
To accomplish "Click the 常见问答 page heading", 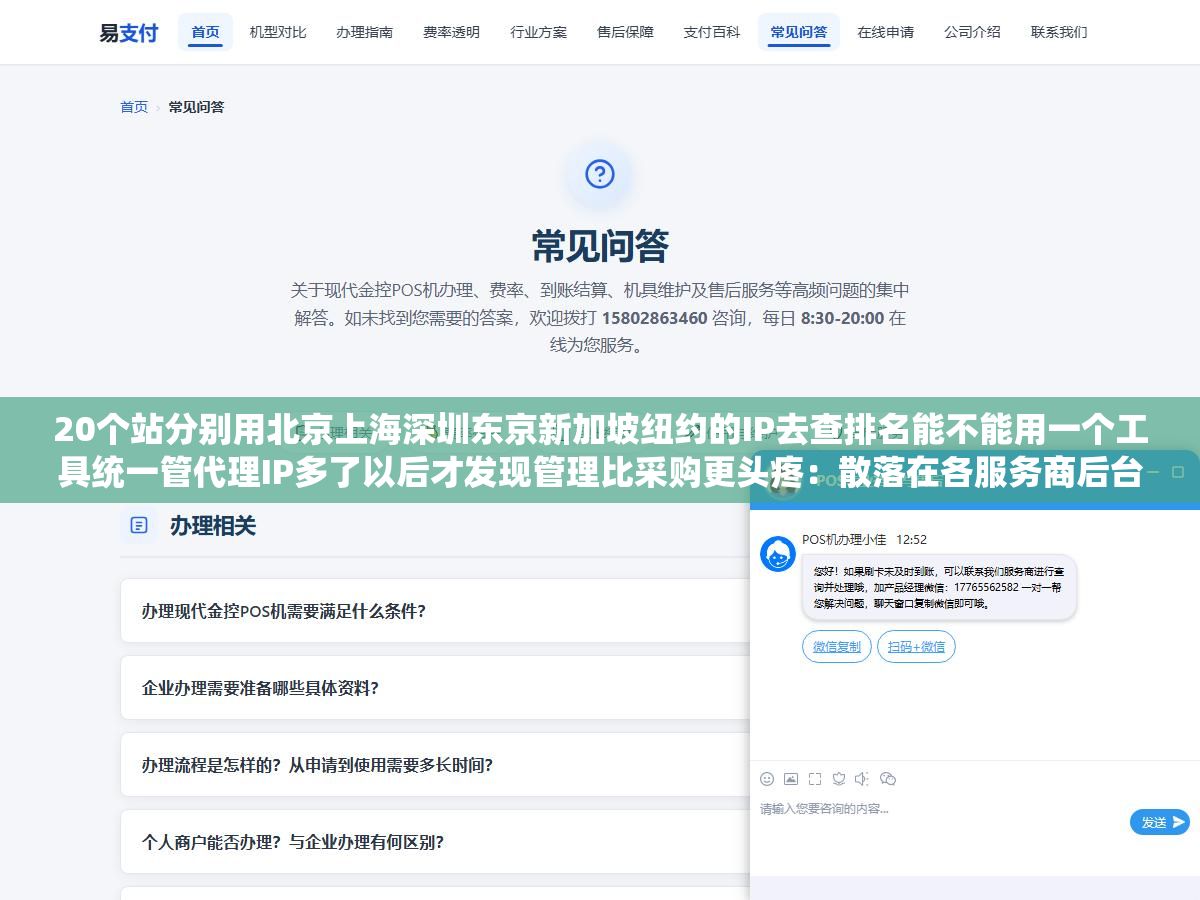I will pos(600,246).
